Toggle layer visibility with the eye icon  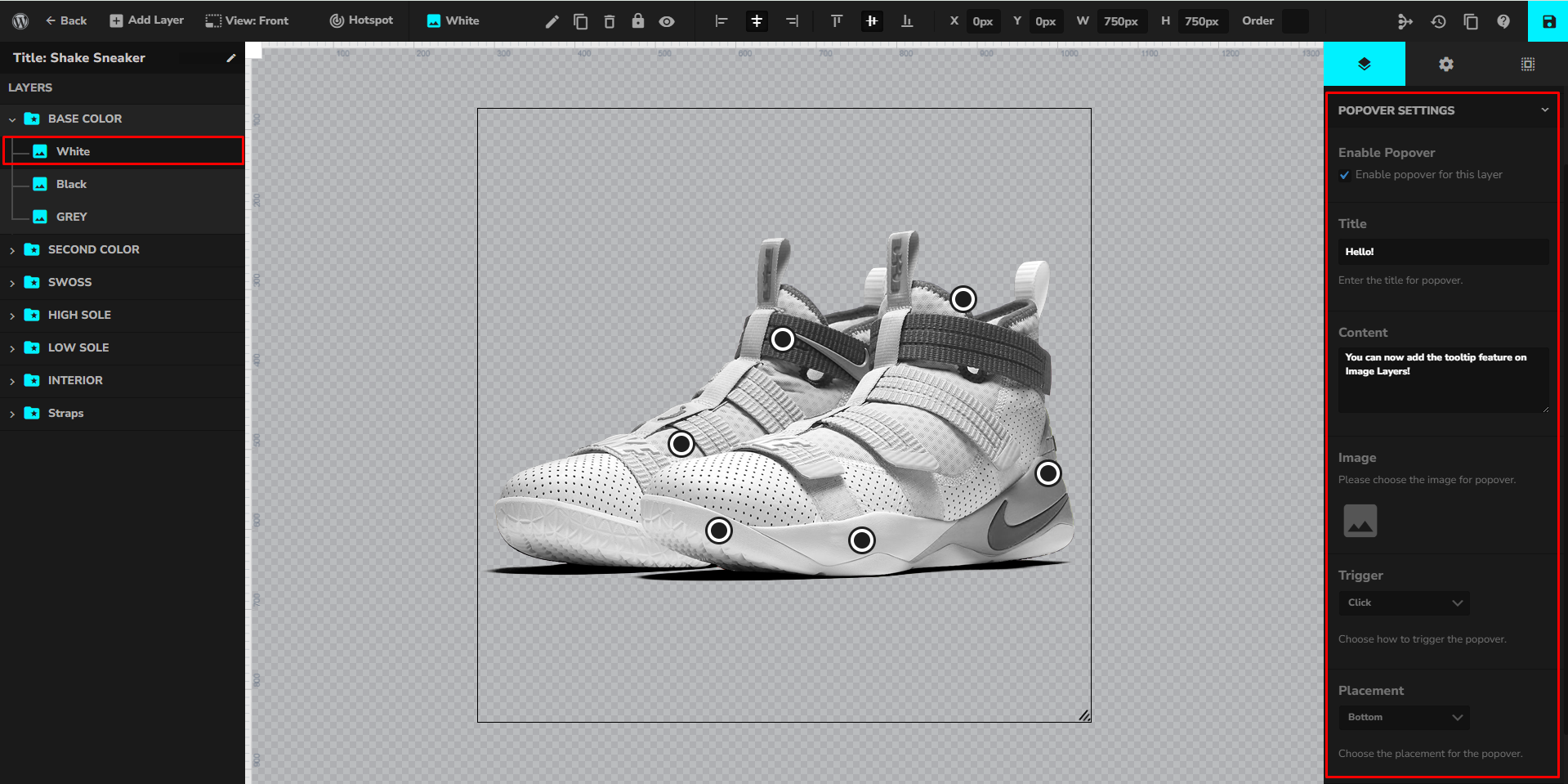[x=667, y=21]
